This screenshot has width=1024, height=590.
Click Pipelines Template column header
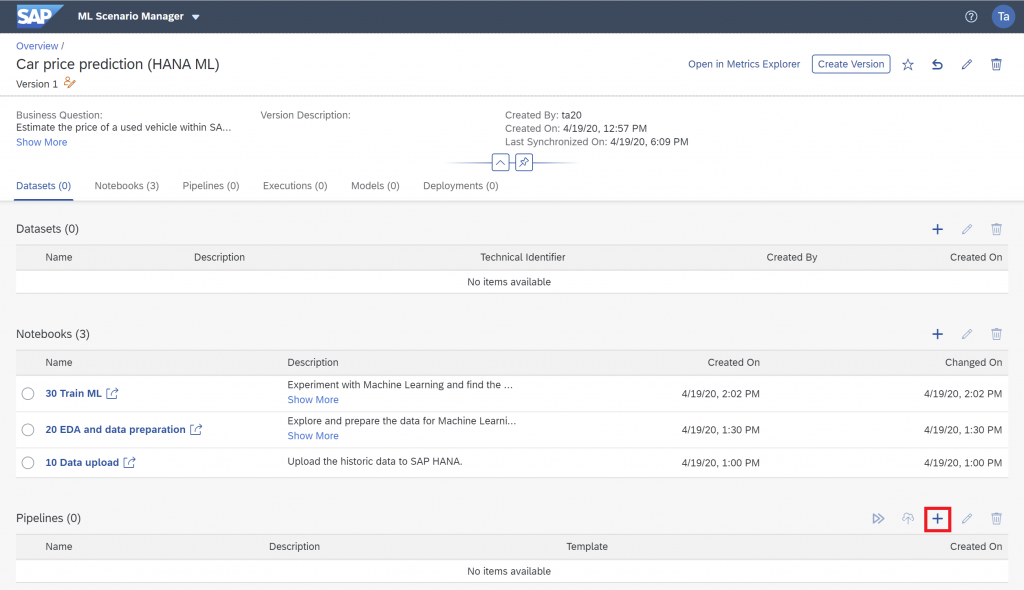tap(587, 546)
